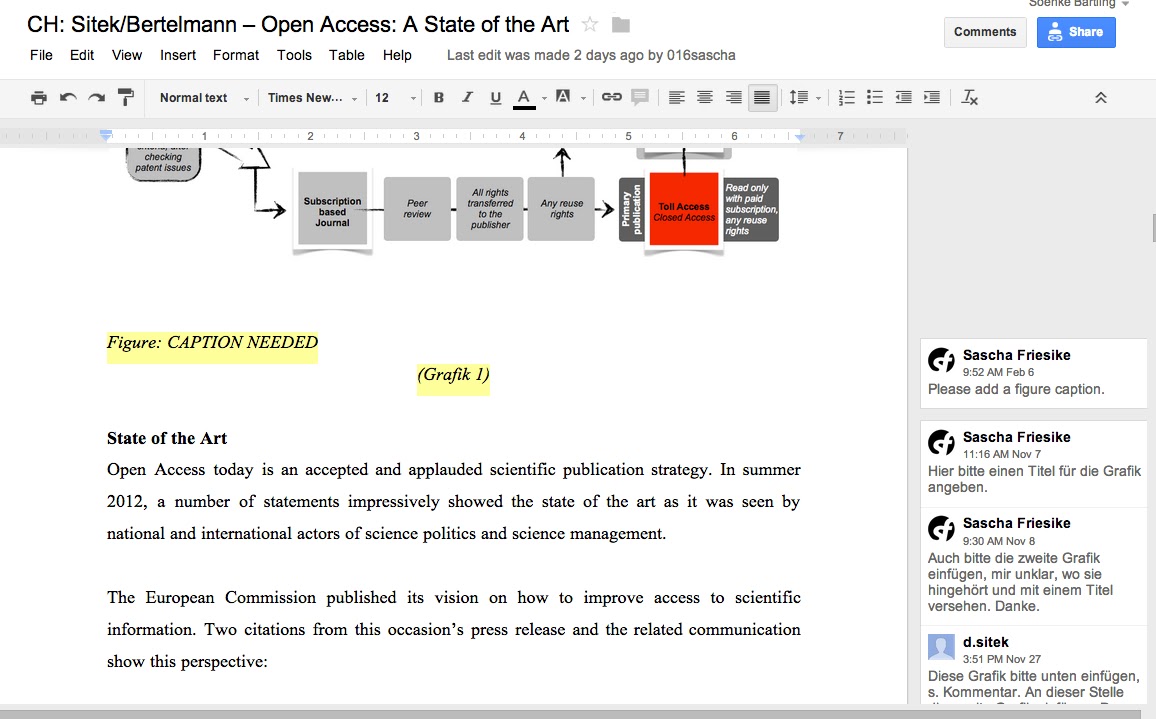This screenshot has height=719, width=1156.
Task: Create a bulleted list
Action: [x=875, y=97]
